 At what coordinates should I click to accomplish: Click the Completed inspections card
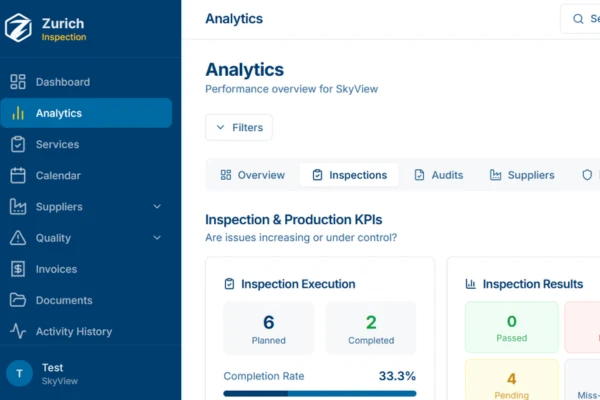(x=371, y=328)
